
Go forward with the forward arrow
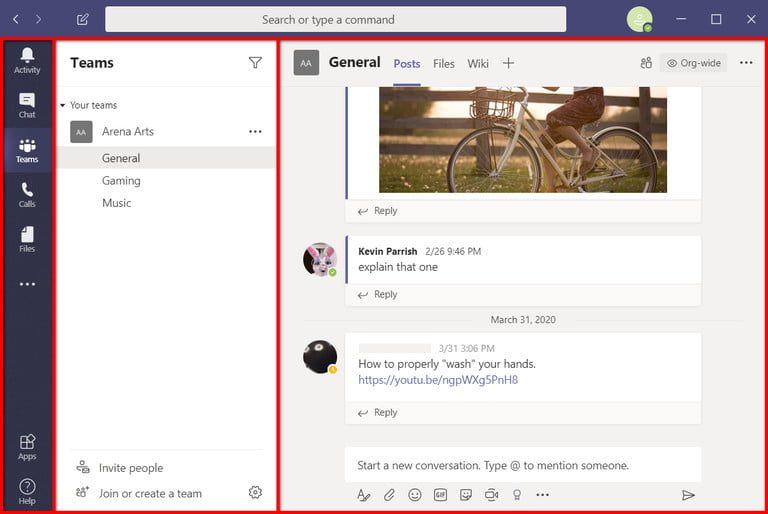(38, 20)
